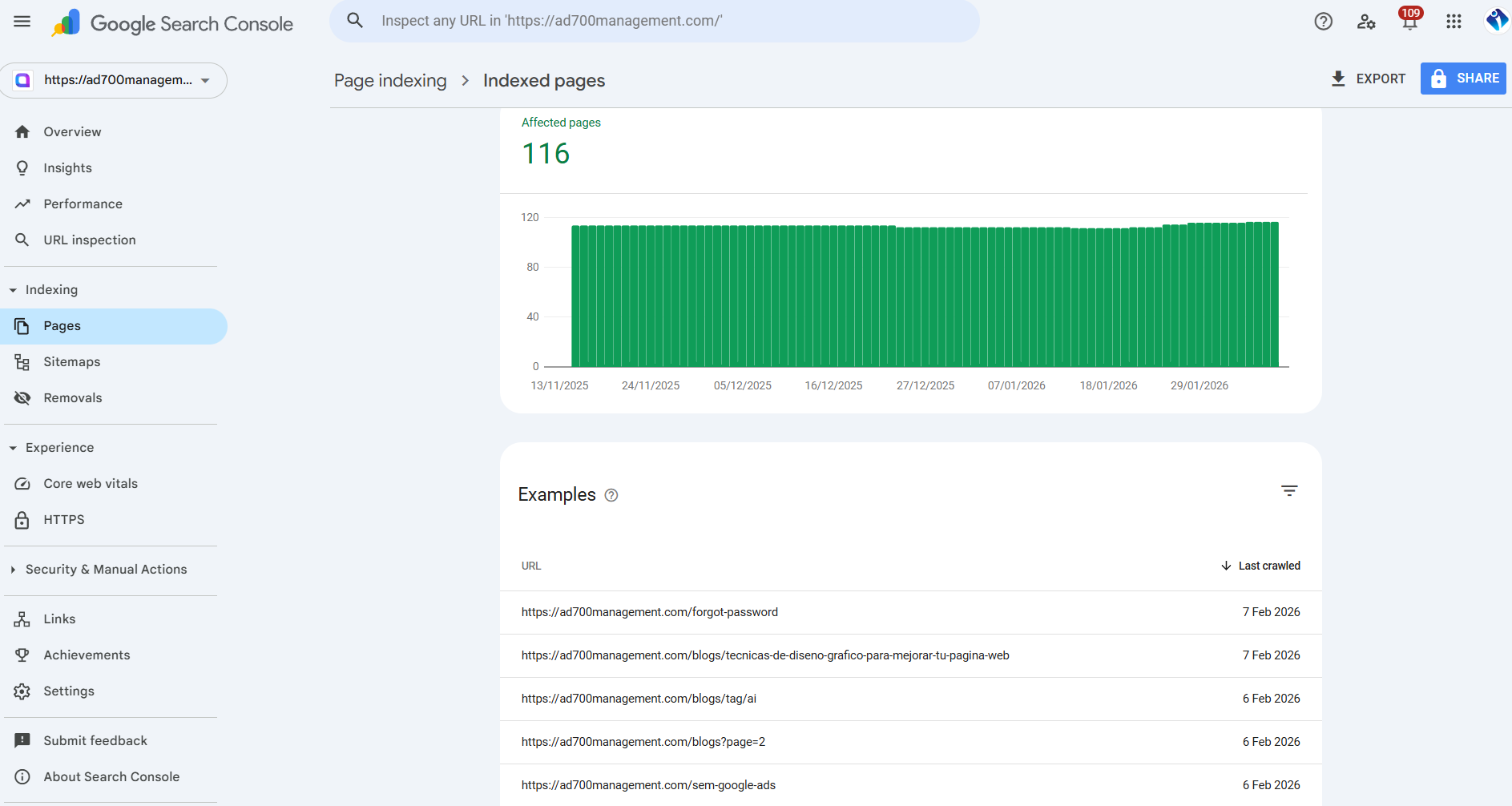Click the Examples help info icon
The image size is (1512, 806).
click(x=611, y=495)
